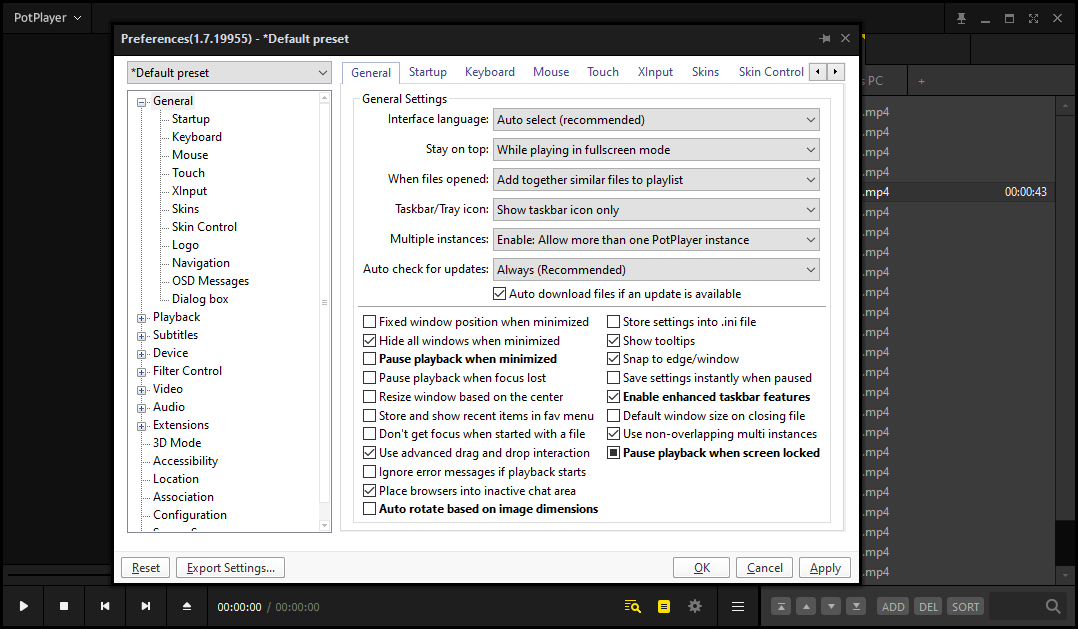This screenshot has width=1078, height=629.
Task: Open the Default preset dropdown
Action: (229, 73)
